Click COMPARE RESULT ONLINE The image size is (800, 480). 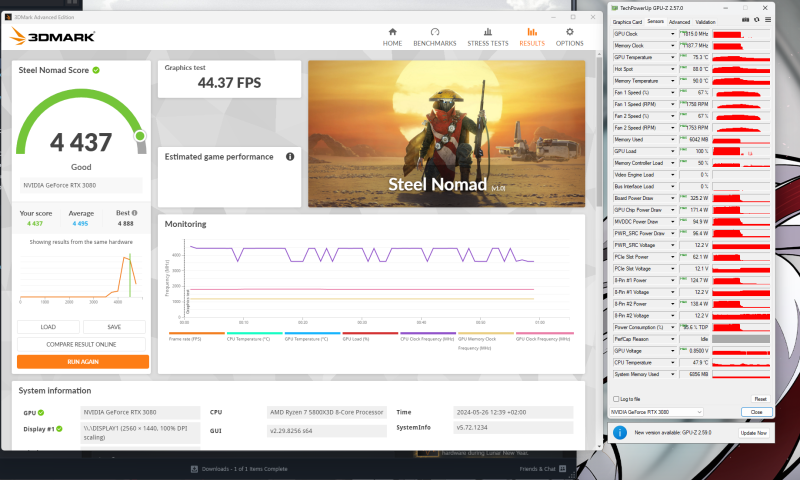(x=81, y=344)
